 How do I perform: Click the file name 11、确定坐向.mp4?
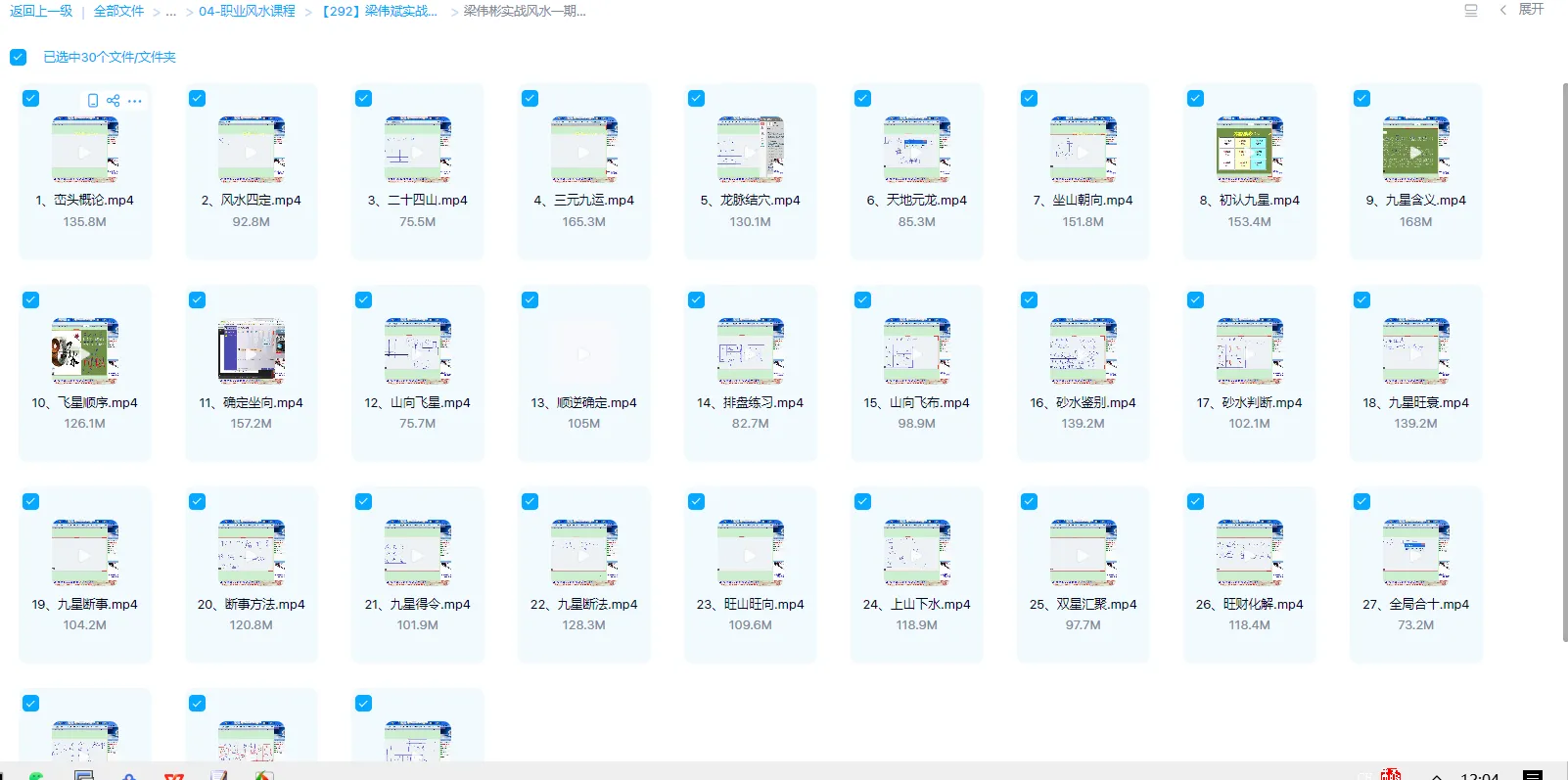[x=252, y=402]
